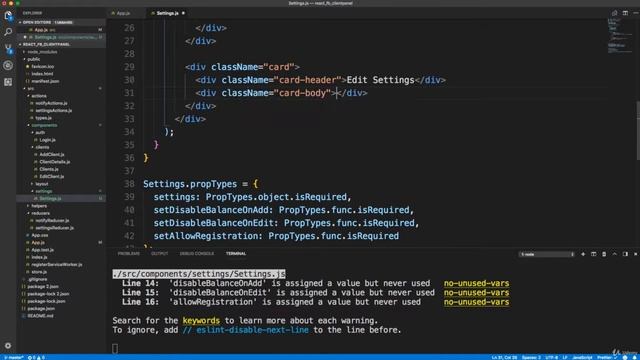The height and width of the screenshot is (360, 640).
Task: Change indentation via Spaces: 2
Action: (531, 358)
